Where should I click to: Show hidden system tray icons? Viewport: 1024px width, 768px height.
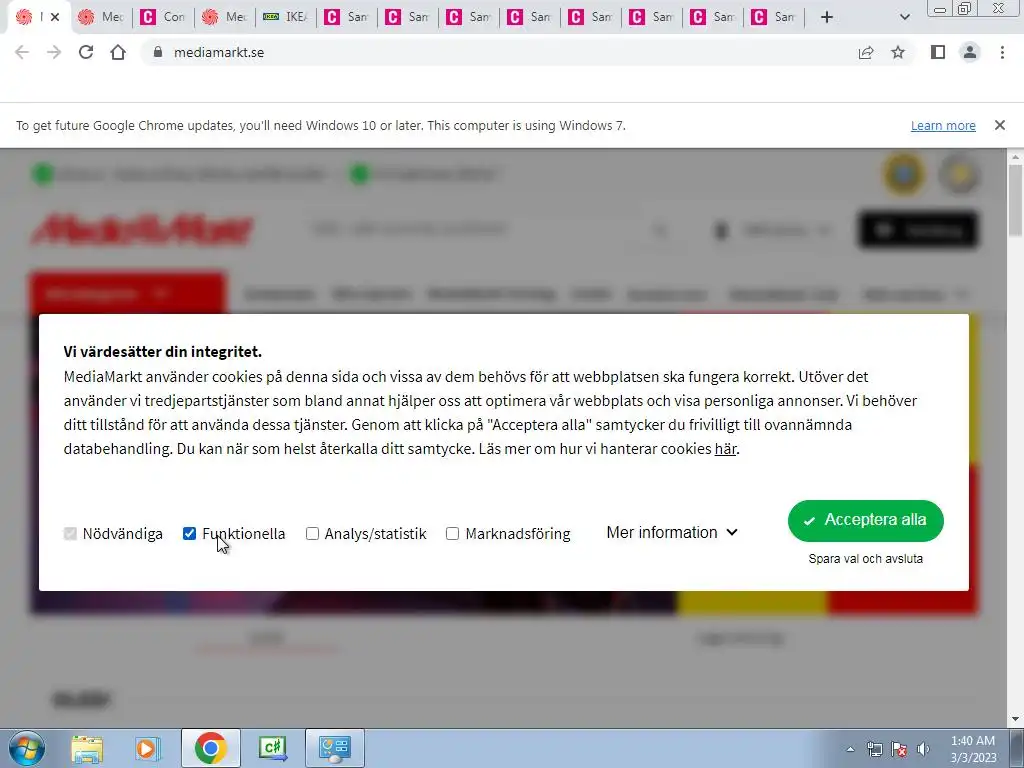pos(850,749)
